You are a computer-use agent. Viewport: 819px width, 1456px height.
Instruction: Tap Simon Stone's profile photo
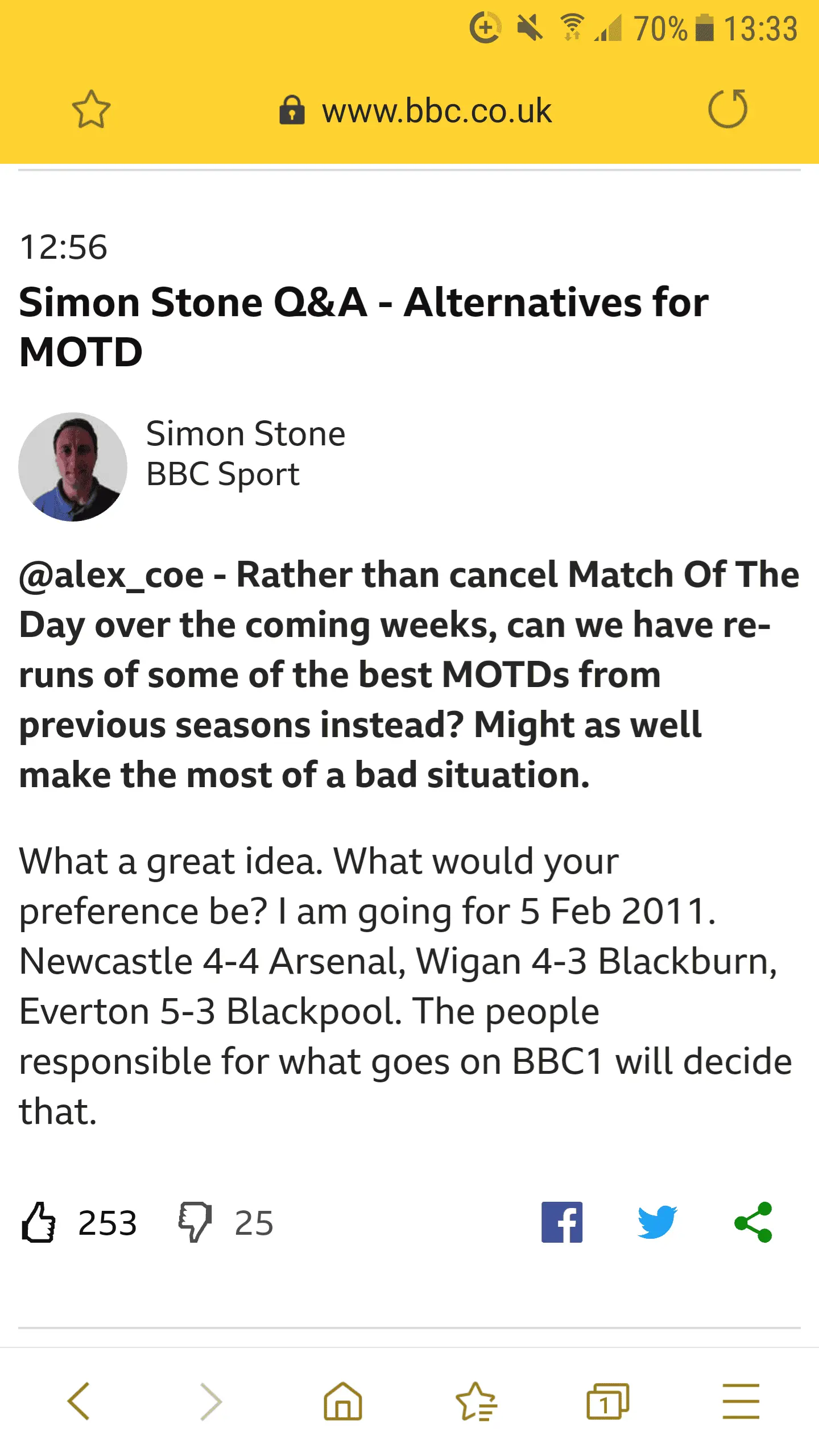(73, 466)
